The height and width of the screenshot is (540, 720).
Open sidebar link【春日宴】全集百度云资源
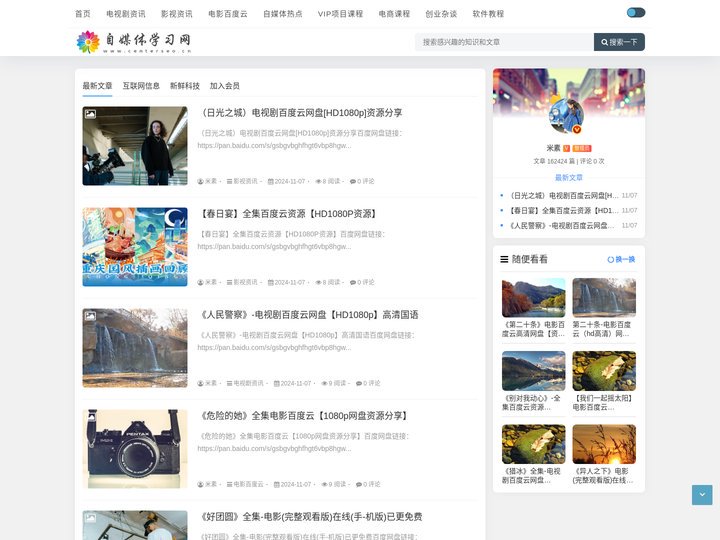[564, 211]
